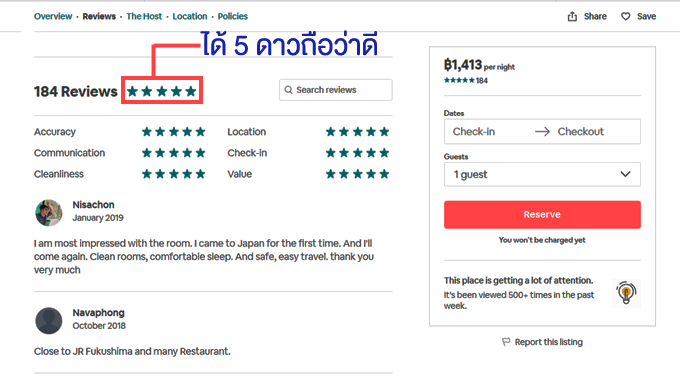Open Nisachon's profile photo

coord(49,213)
